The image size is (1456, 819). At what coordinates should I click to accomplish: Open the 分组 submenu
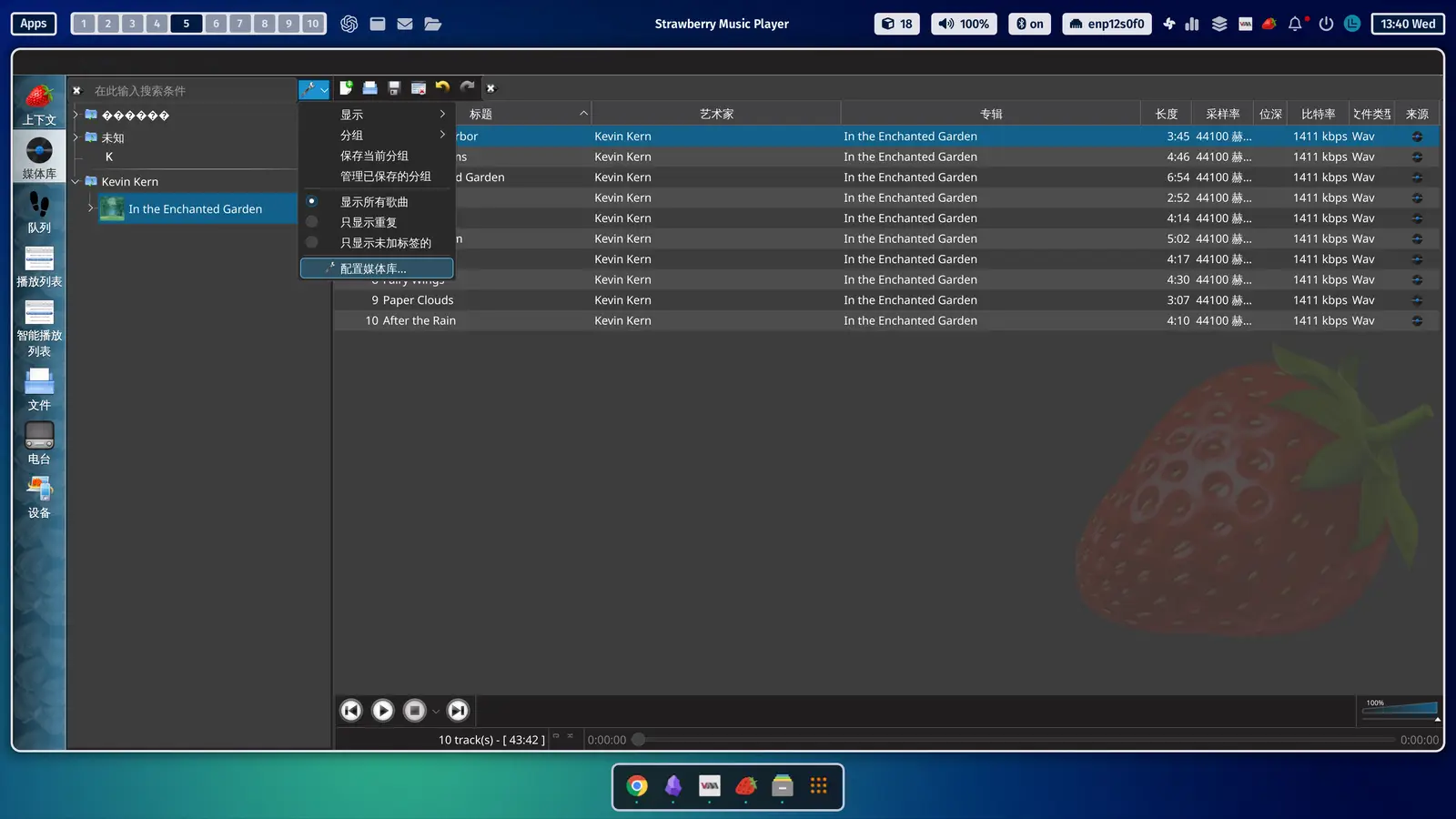point(377,135)
